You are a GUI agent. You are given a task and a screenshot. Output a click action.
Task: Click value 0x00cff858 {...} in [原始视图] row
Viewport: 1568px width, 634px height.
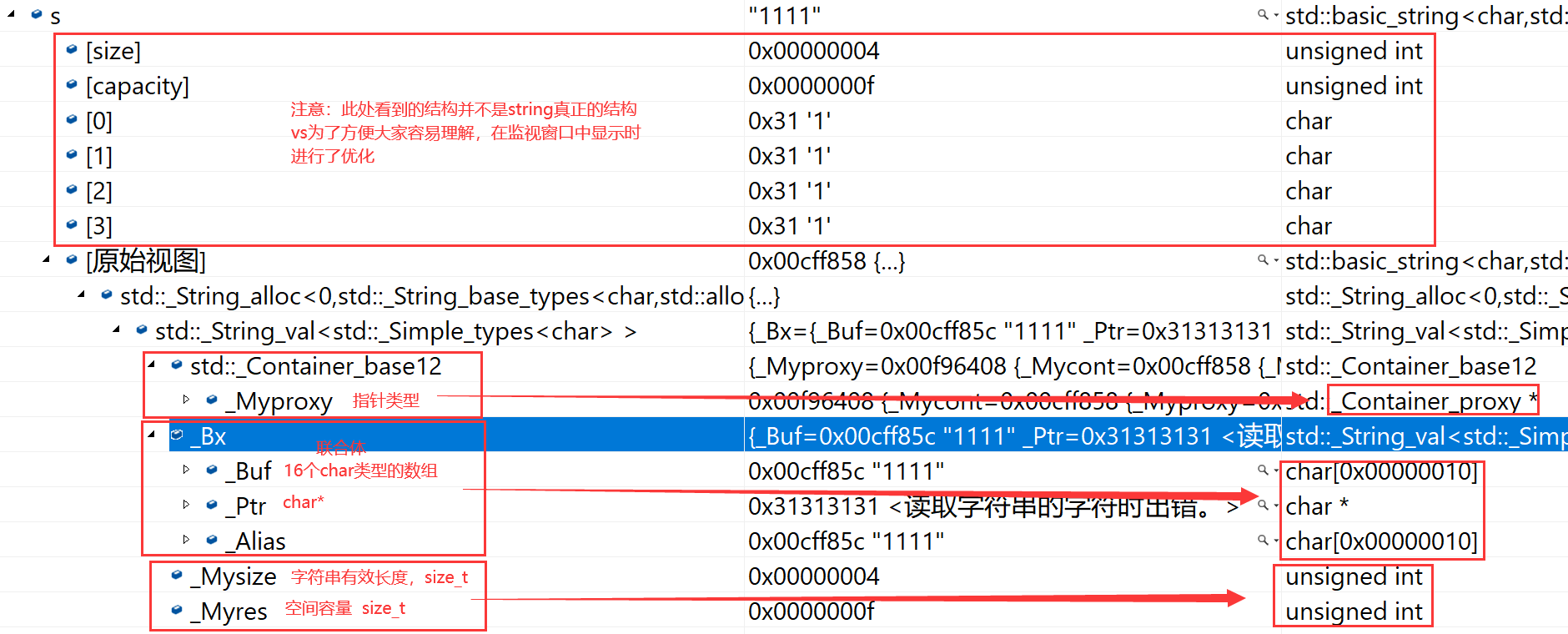click(827, 261)
